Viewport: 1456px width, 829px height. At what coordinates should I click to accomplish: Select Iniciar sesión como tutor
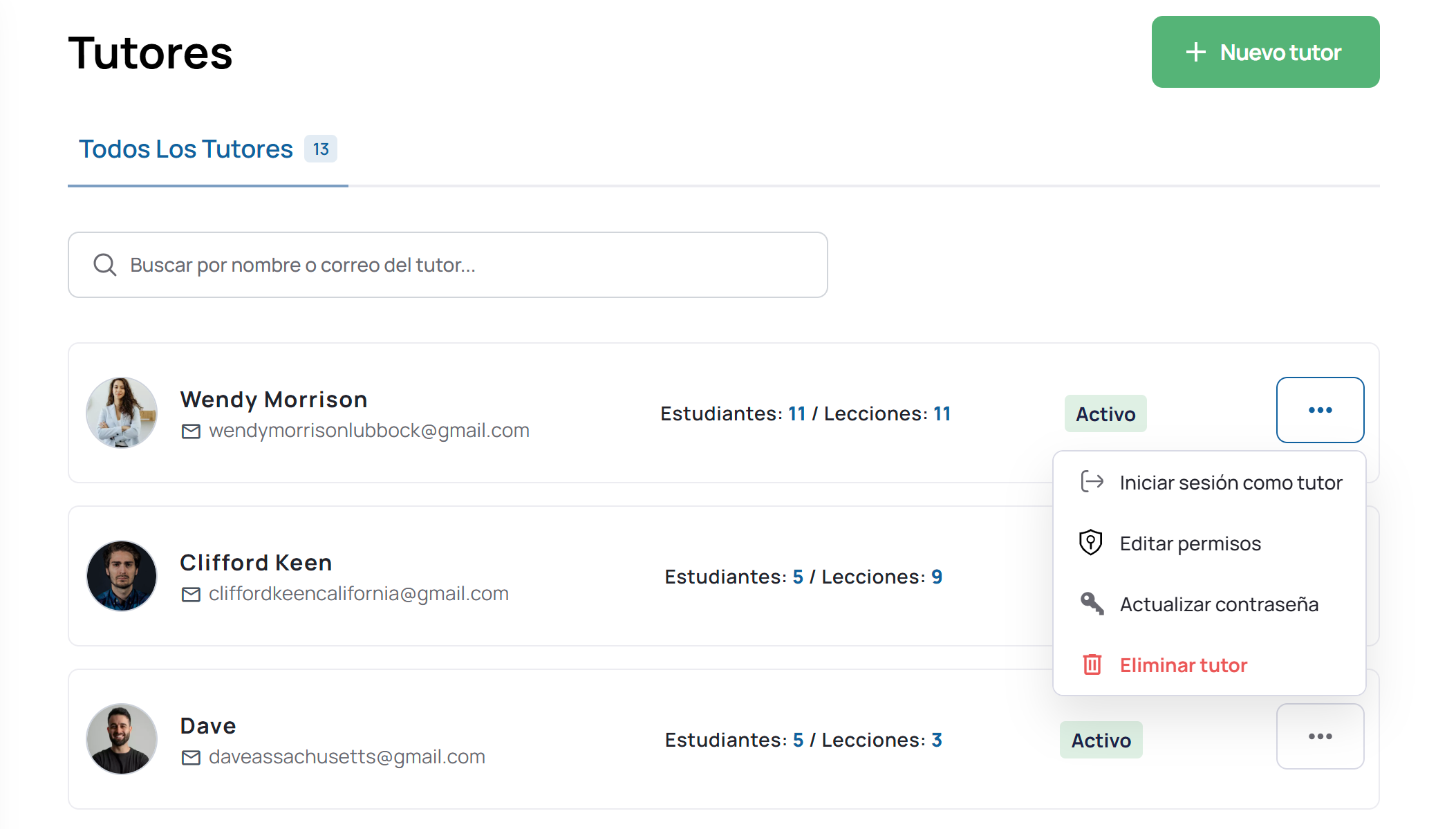click(x=1231, y=483)
